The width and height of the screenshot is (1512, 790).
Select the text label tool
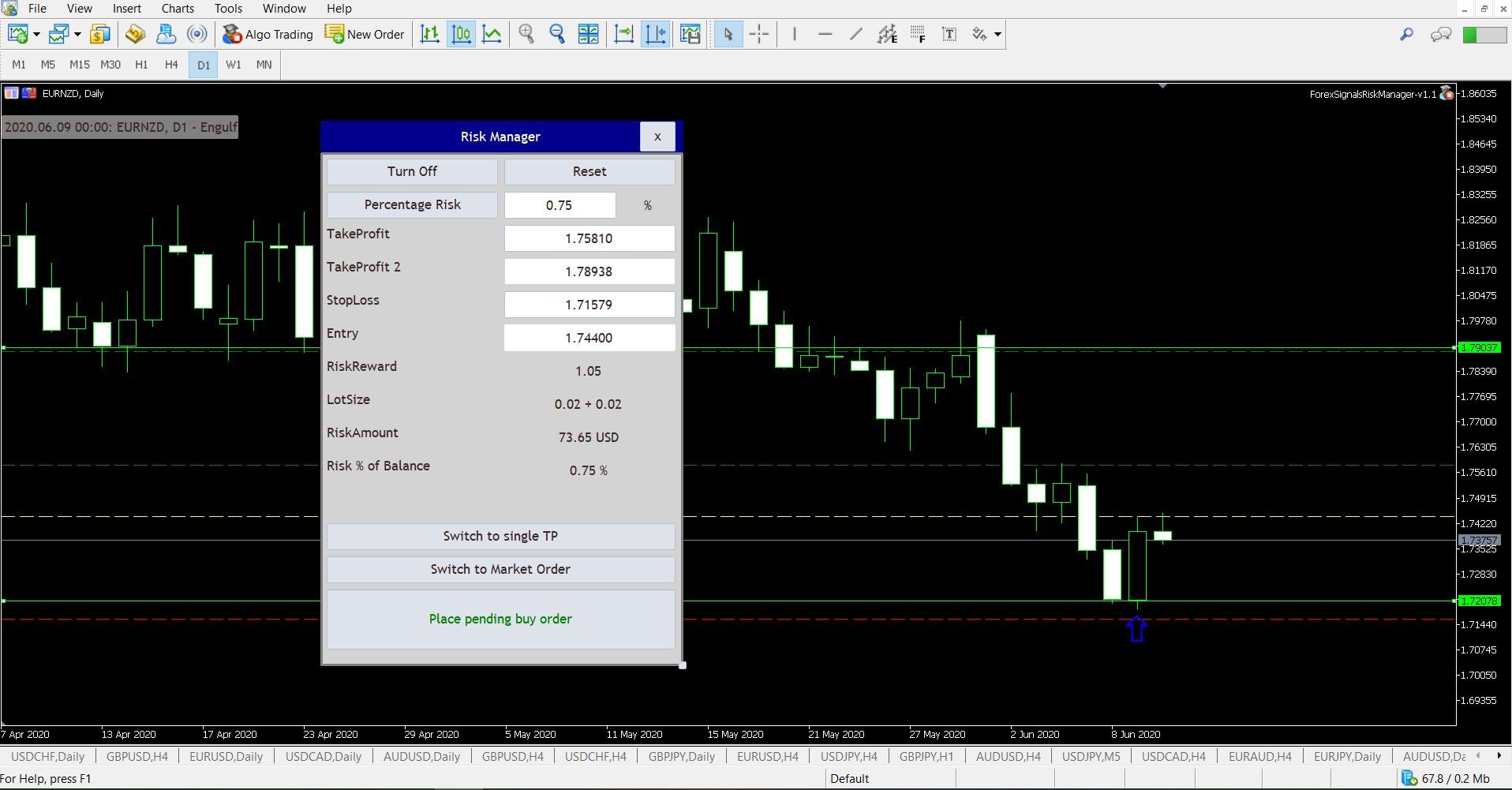click(x=949, y=34)
